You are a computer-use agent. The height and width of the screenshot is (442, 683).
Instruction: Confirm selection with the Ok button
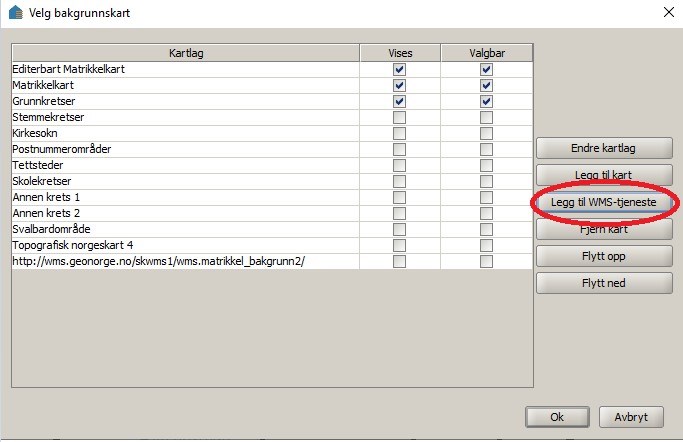click(557, 416)
